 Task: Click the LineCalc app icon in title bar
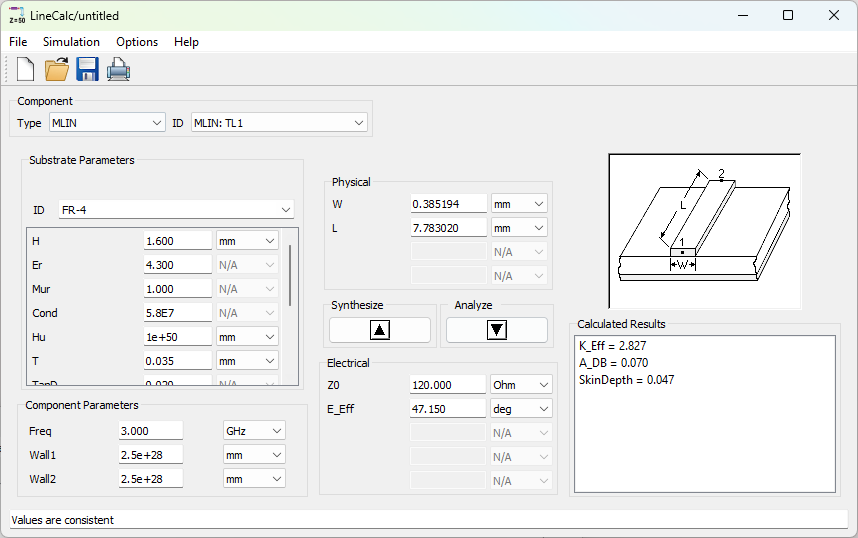pos(16,15)
